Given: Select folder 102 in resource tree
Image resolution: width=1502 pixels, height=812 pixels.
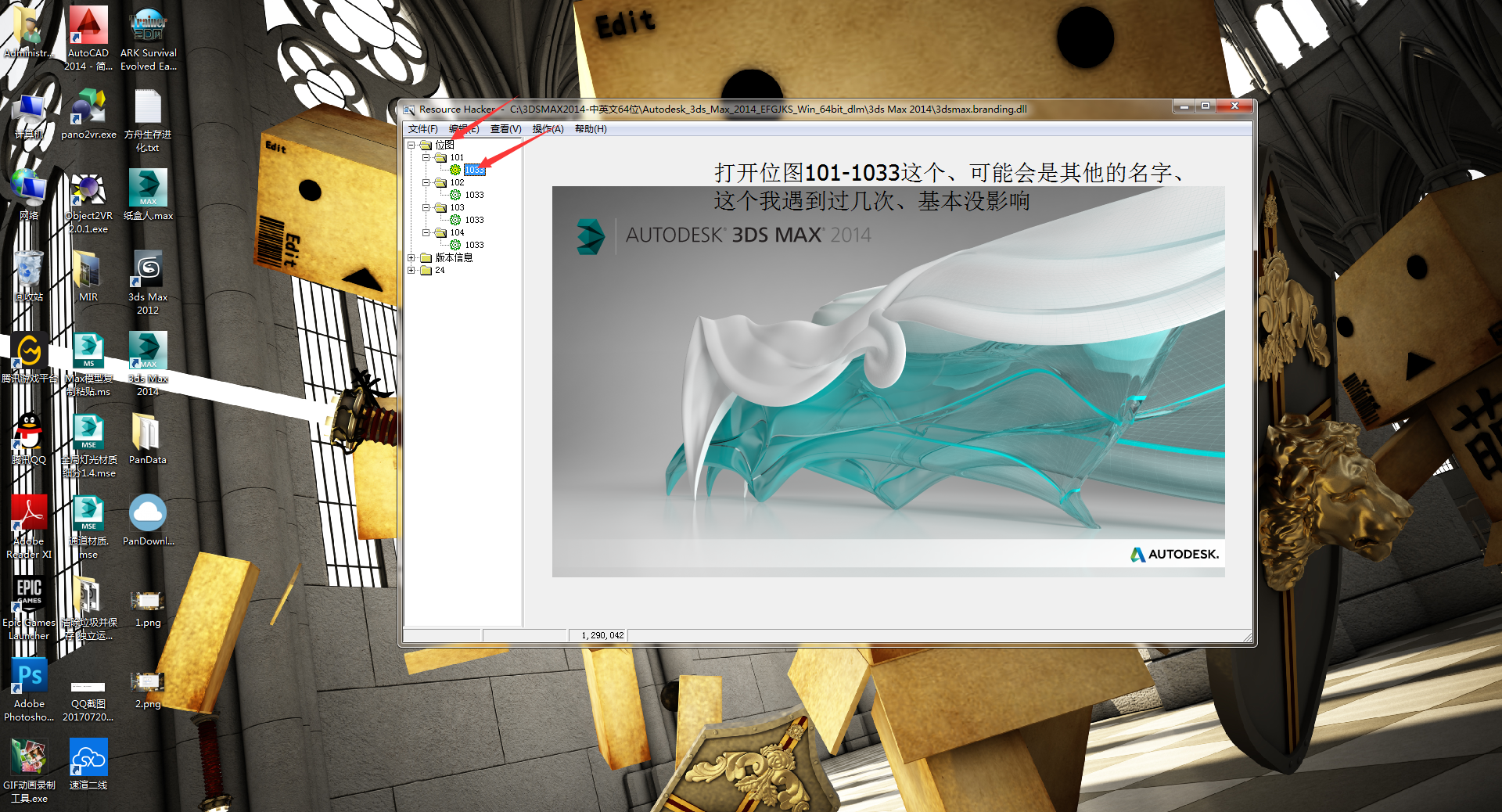Looking at the screenshot, I should click(x=457, y=182).
